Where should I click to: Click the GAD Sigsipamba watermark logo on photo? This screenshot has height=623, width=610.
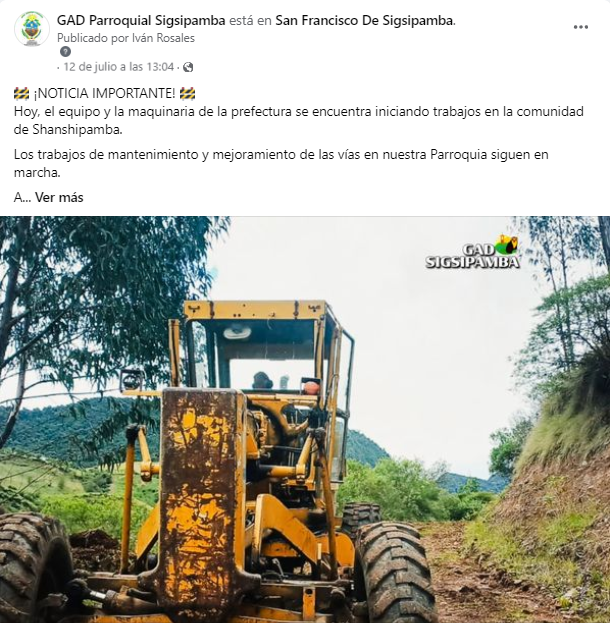(473, 253)
